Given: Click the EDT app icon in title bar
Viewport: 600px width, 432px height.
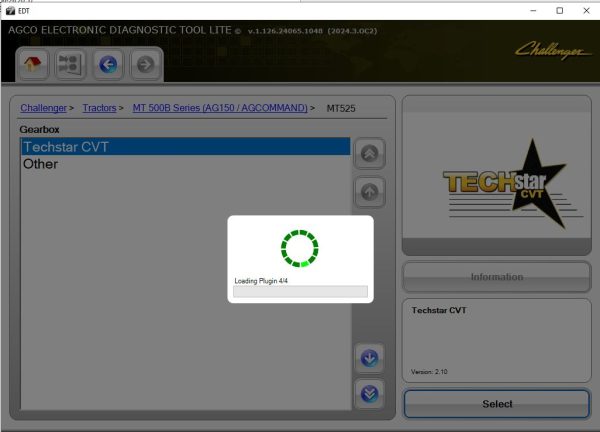Looking at the screenshot, I should 10,11.
